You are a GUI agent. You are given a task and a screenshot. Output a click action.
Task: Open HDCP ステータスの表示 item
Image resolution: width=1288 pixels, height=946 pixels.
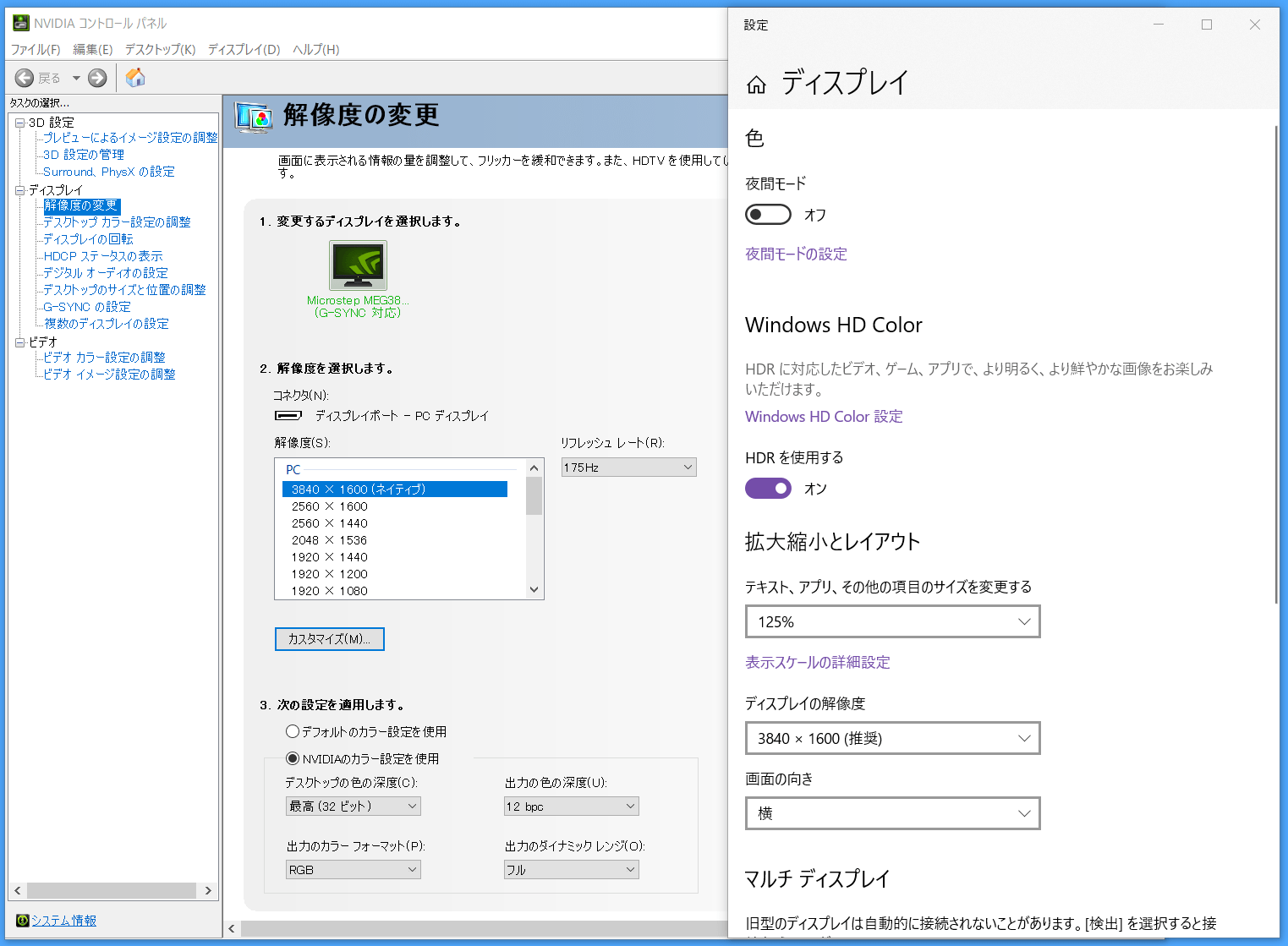click(x=103, y=256)
